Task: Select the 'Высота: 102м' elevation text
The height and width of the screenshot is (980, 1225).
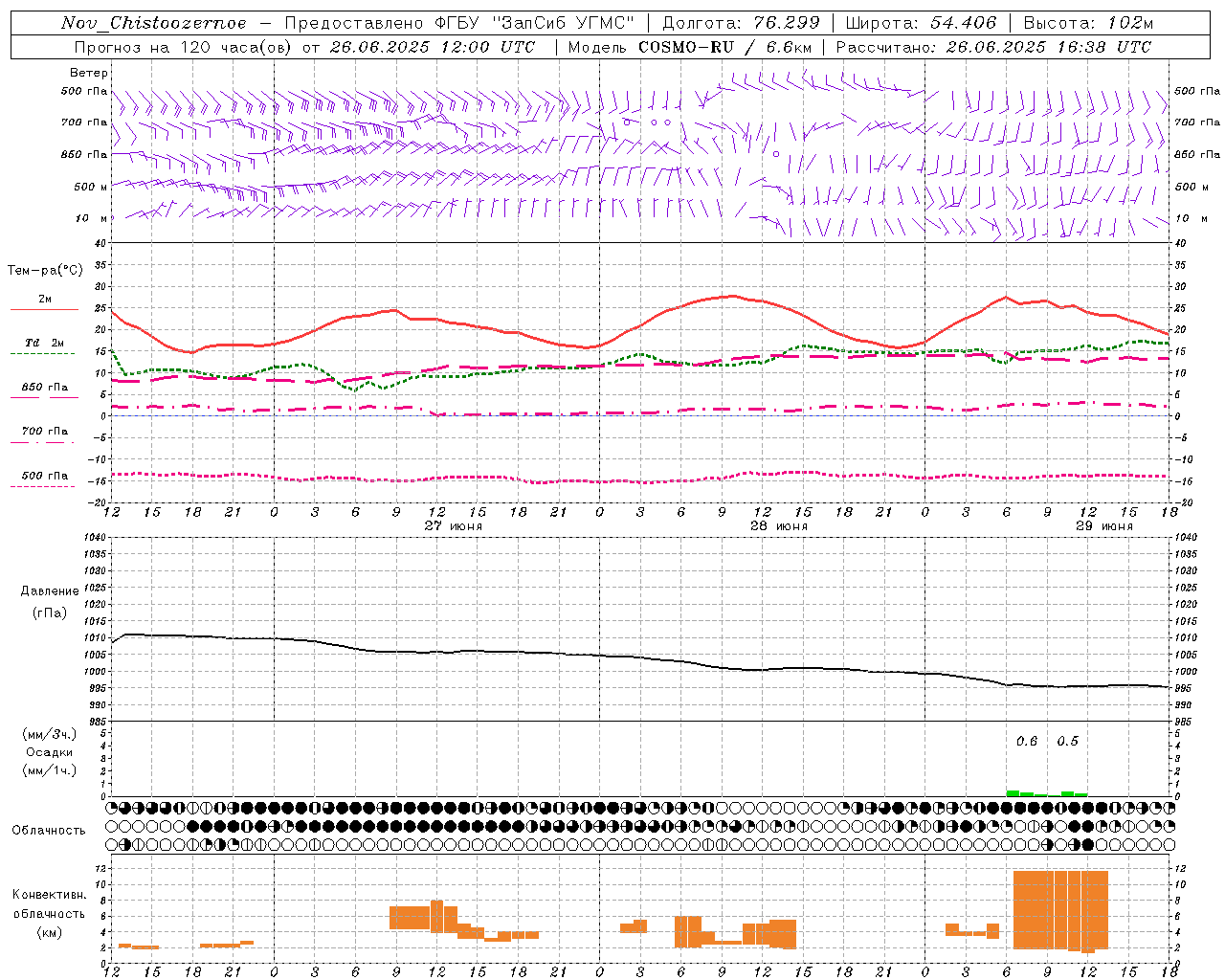Action: pos(1088,23)
